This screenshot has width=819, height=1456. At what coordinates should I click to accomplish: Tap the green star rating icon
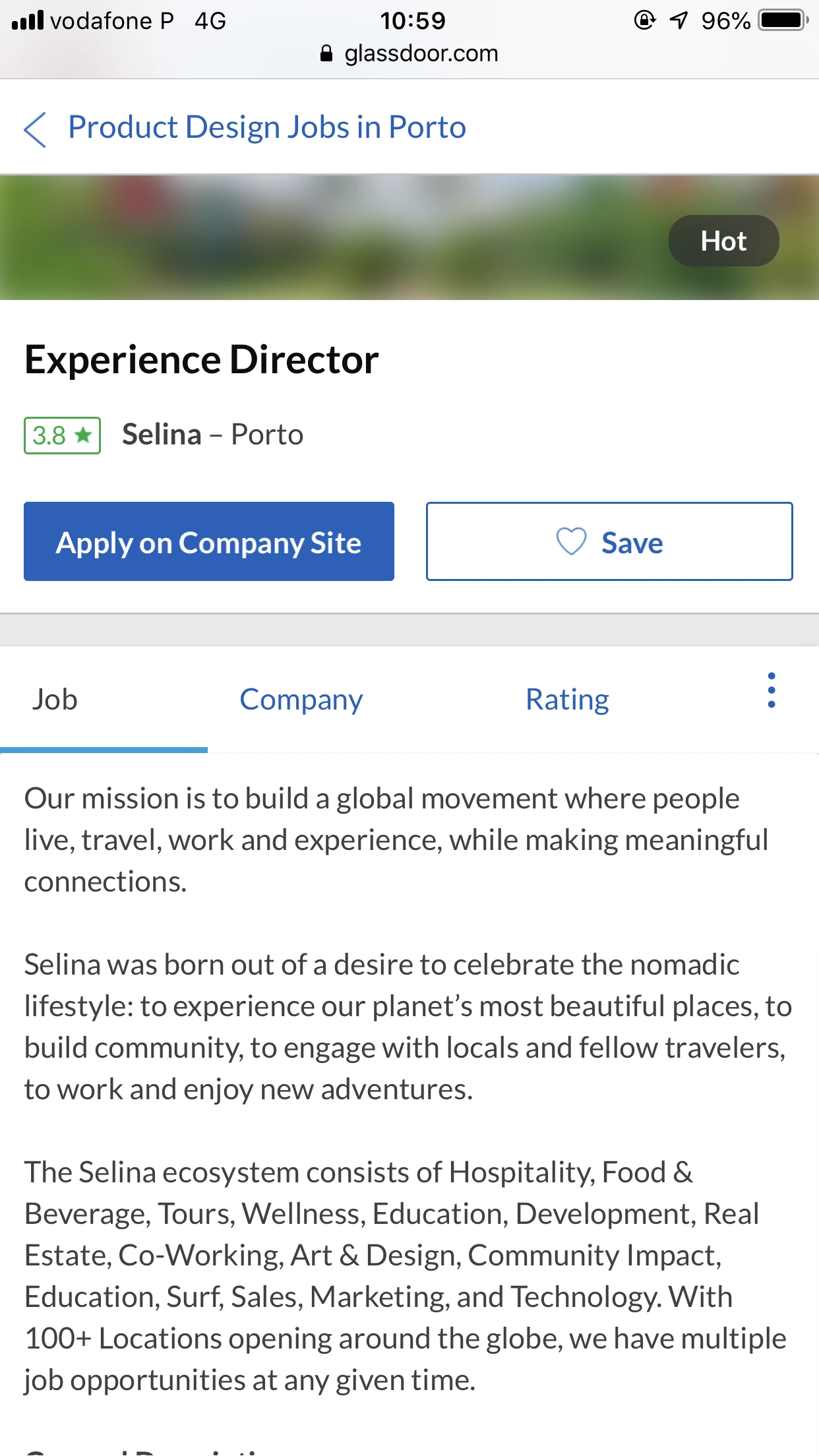pyautogui.click(x=84, y=435)
